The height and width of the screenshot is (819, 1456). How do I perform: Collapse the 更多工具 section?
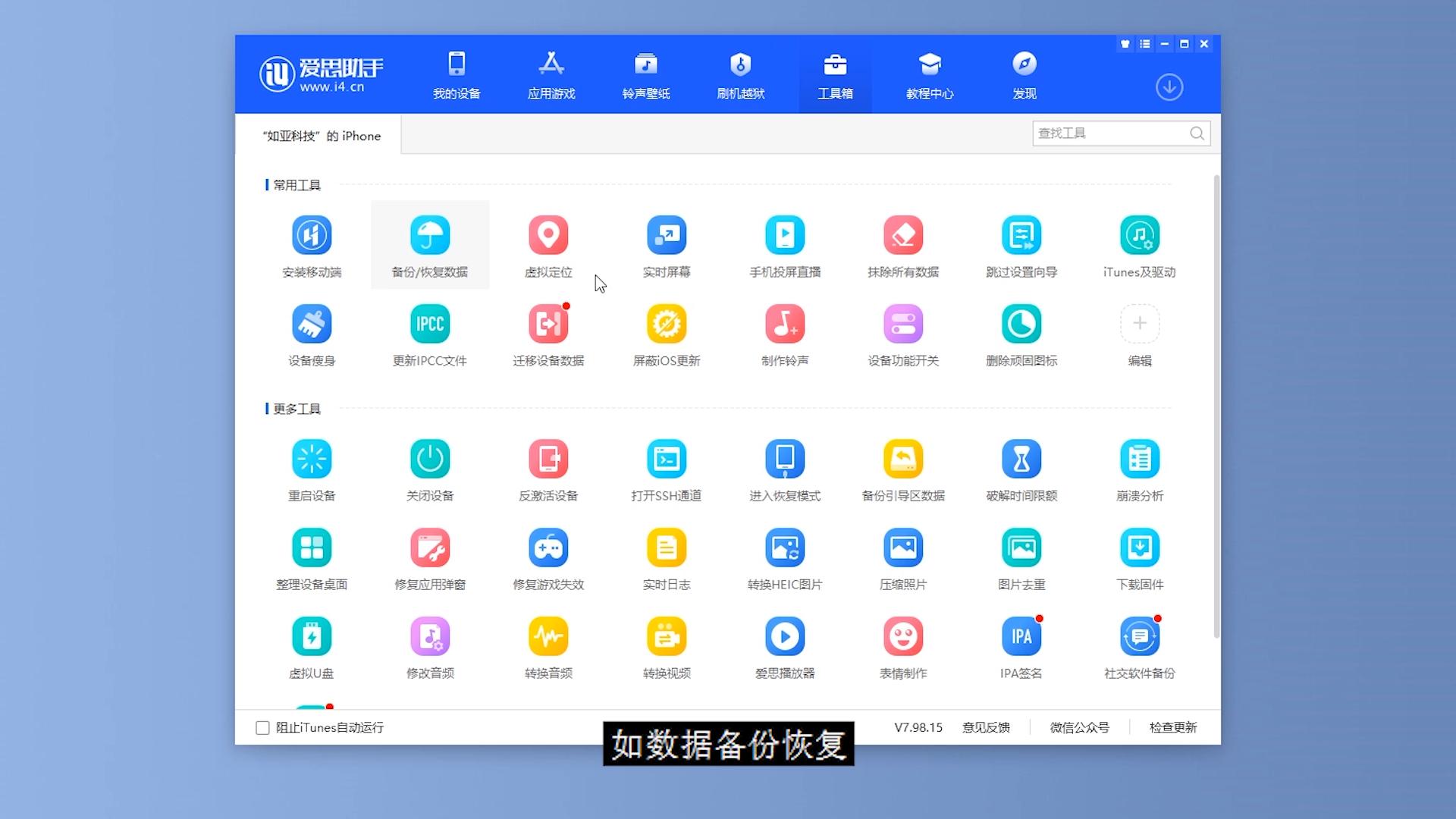(x=297, y=409)
